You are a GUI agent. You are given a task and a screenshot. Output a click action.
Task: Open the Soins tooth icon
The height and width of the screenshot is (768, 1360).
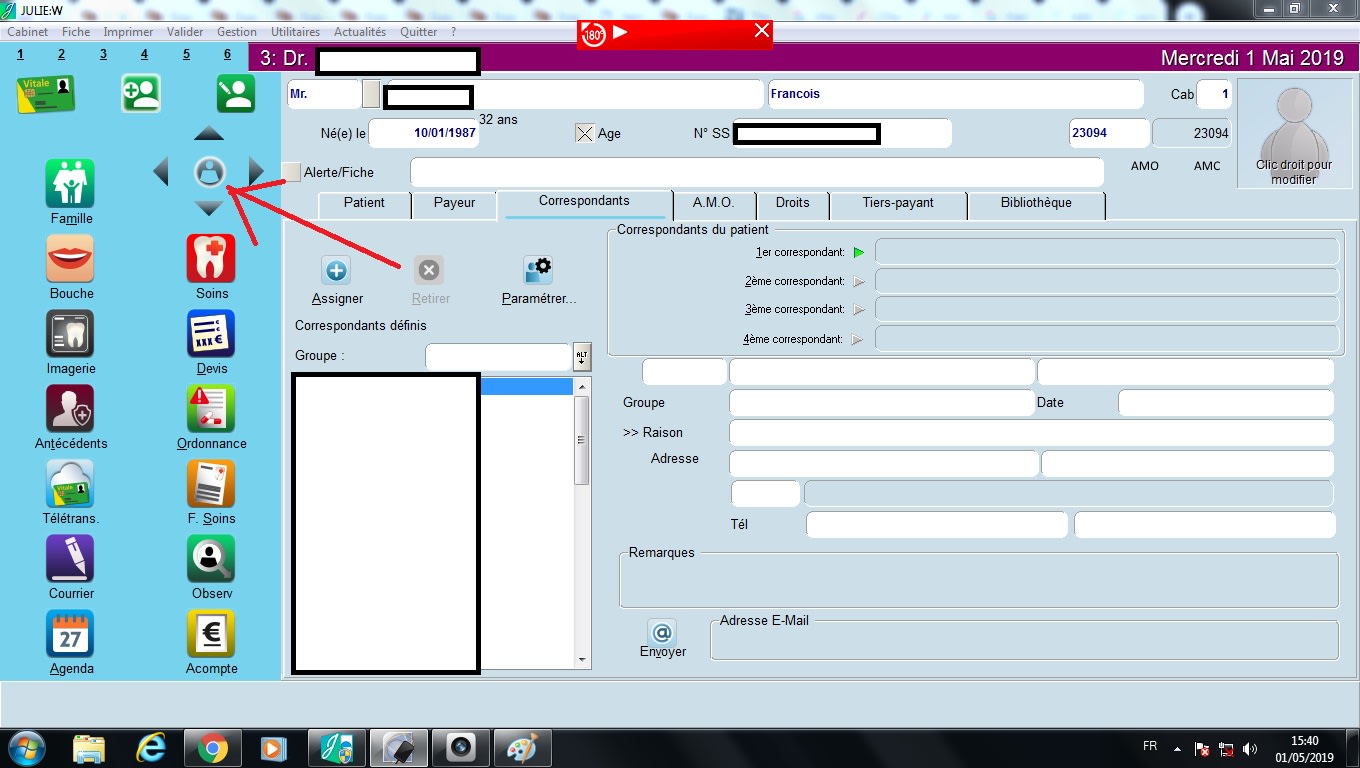[x=211, y=259]
